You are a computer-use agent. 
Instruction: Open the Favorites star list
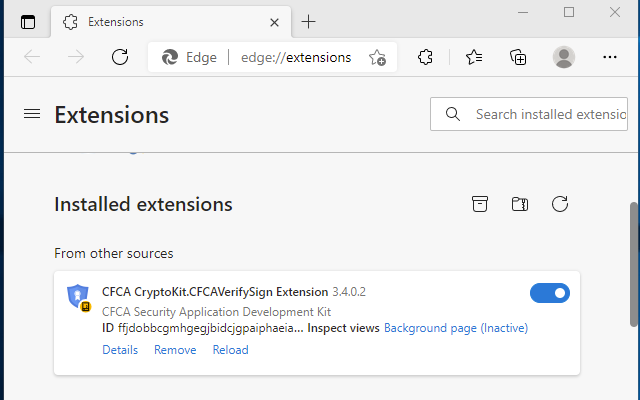click(x=473, y=57)
